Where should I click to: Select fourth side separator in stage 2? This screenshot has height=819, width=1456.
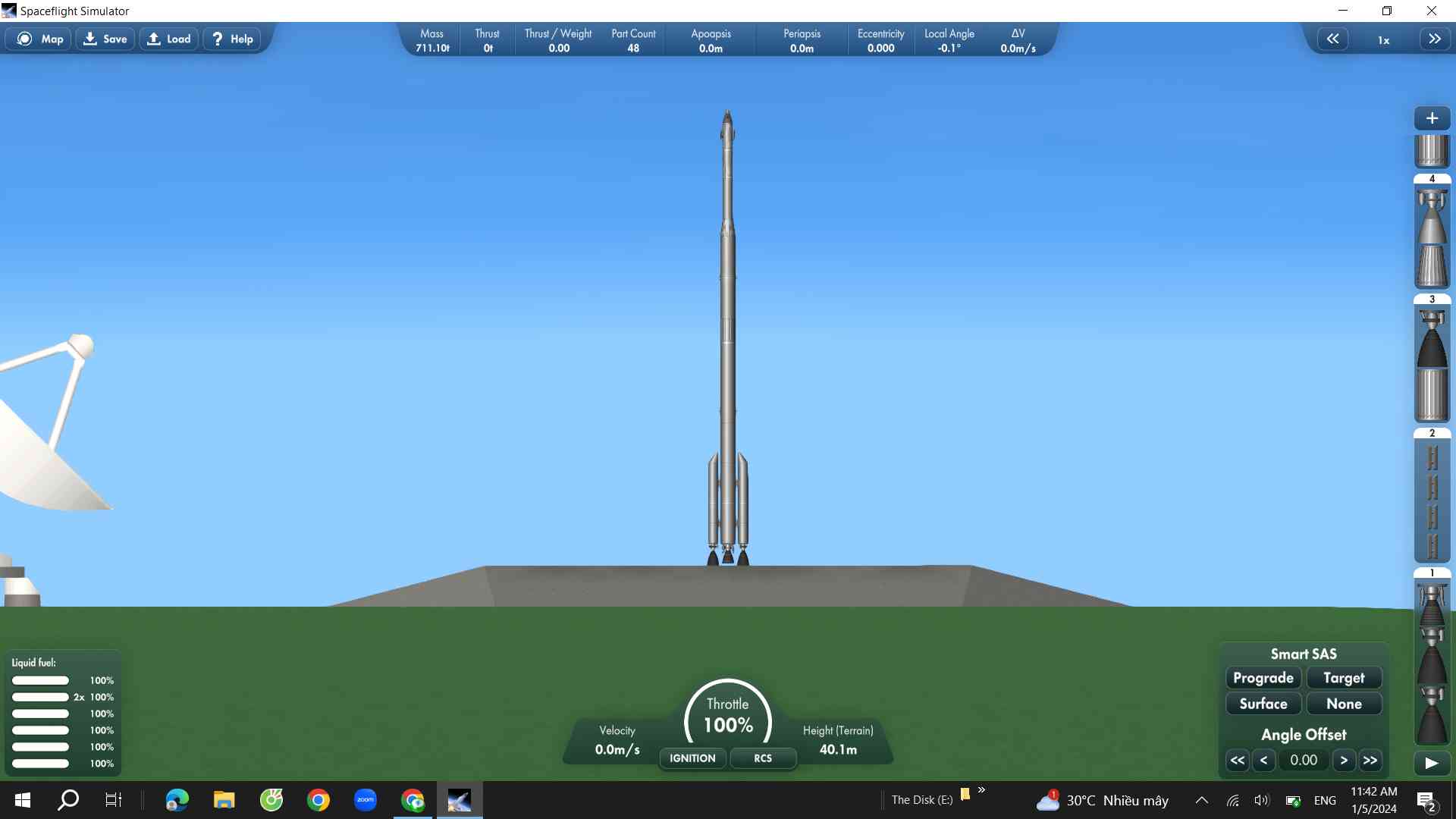1432,546
